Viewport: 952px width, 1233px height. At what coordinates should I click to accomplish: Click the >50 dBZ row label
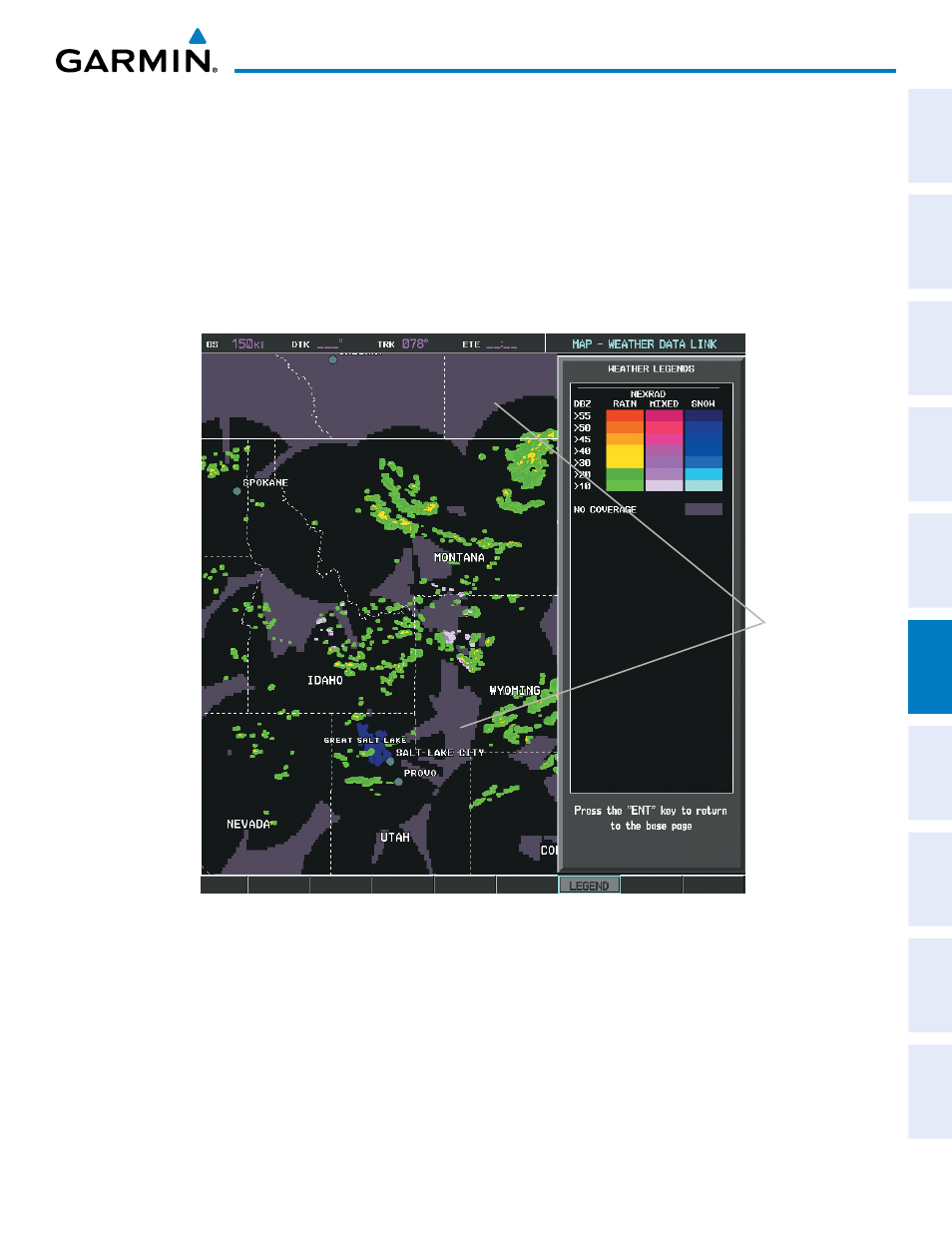583,428
